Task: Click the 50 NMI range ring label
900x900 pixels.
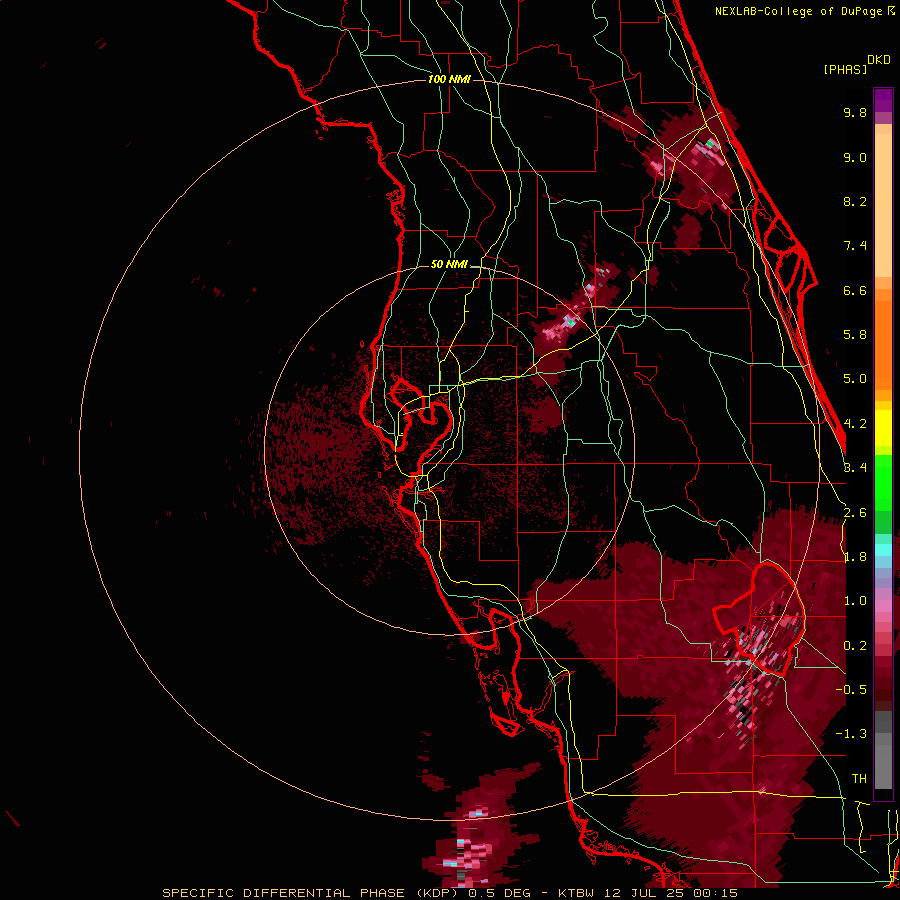Action: (x=449, y=264)
